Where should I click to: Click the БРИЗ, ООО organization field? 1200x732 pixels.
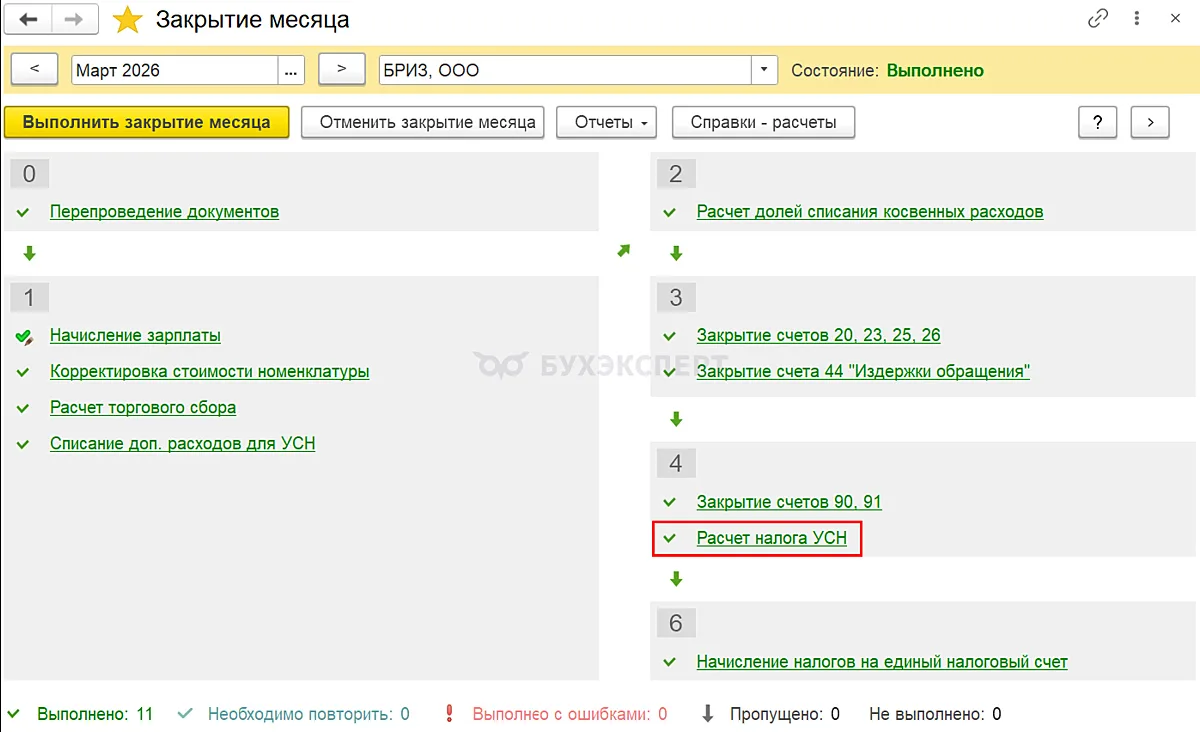(565, 70)
